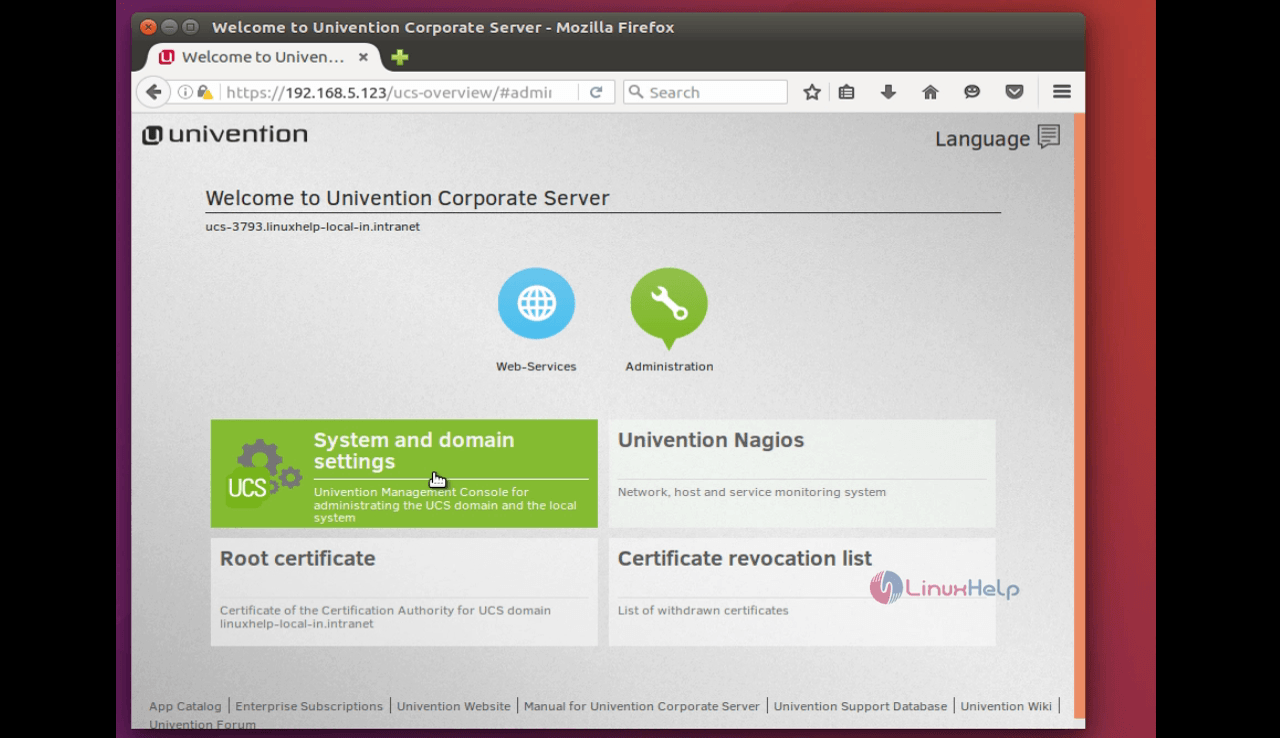Open System and domain settings tile heading
This screenshot has width=1280, height=738.
(x=414, y=451)
